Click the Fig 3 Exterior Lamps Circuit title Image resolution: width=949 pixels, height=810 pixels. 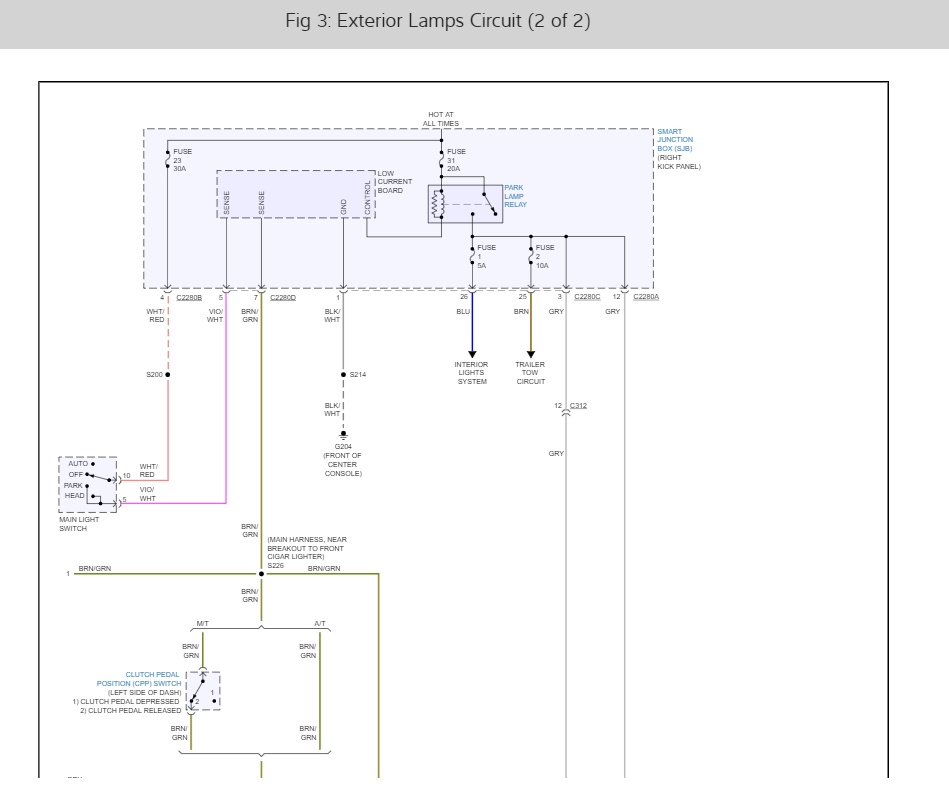click(x=438, y=21)
